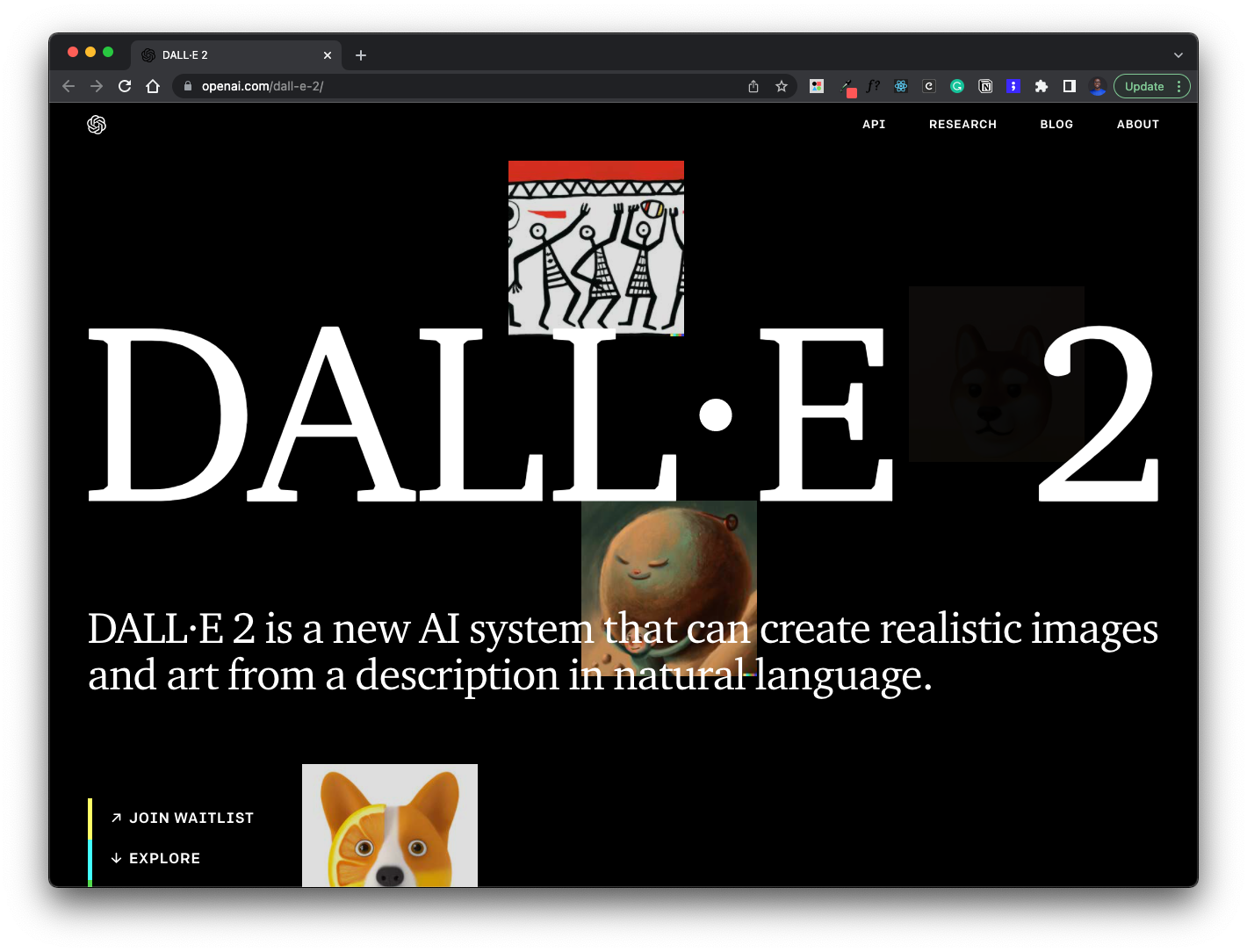The width and height of the screenshot is (1247, 952).
Task: Share this page using share icon
Action: tap(753, 86)
